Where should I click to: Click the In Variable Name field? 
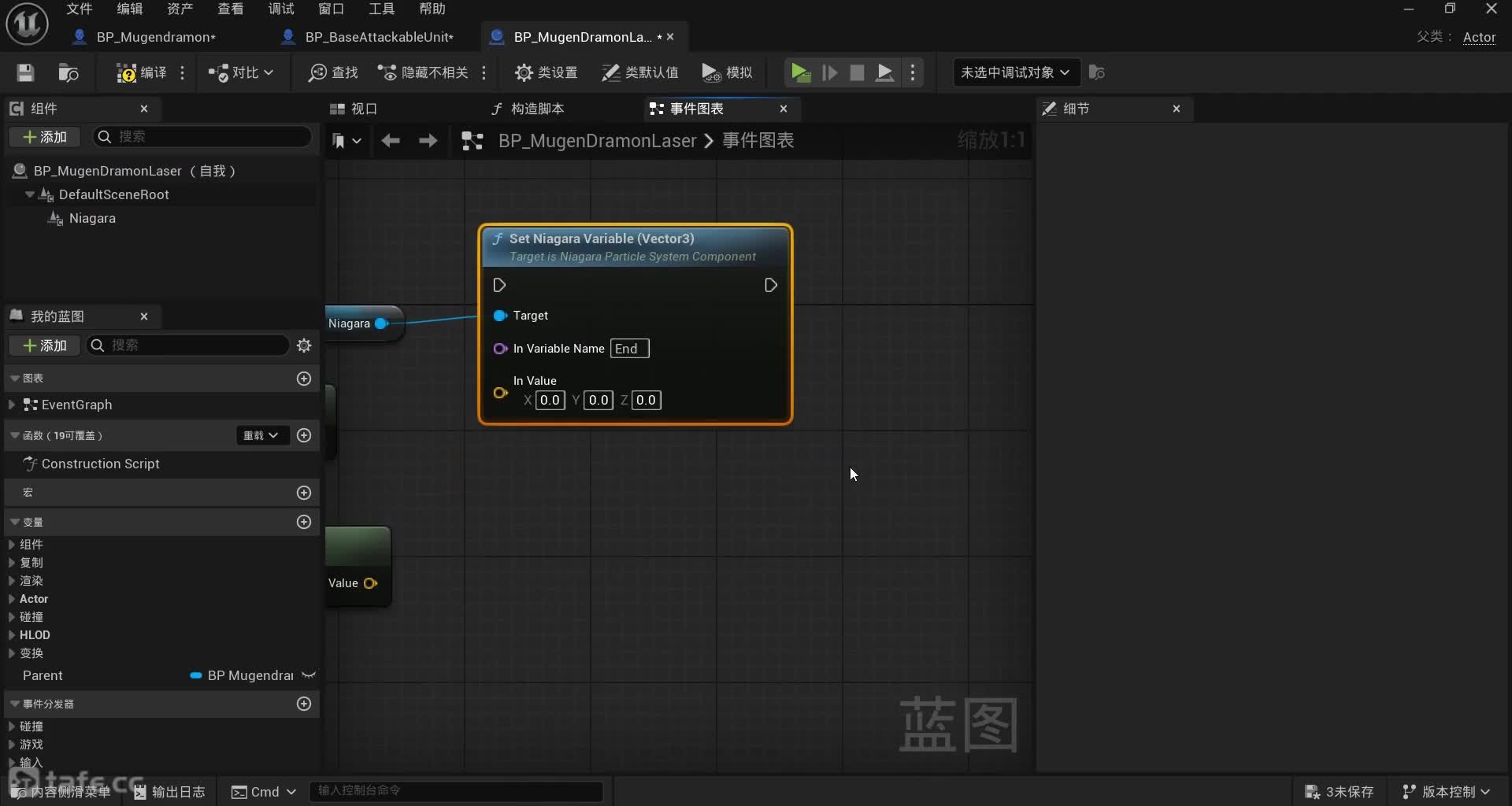(629, 349)
